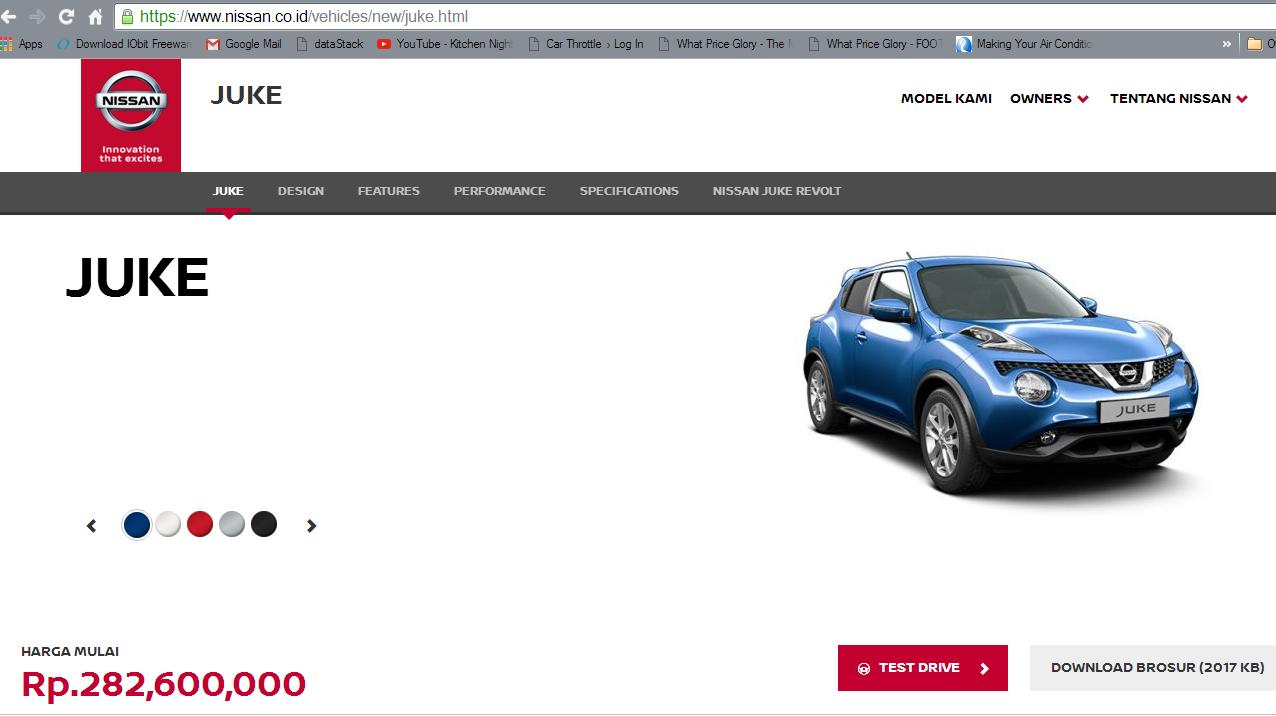
Task: Open Making Your Air Condition bookmark
Action: point(1025,44)
